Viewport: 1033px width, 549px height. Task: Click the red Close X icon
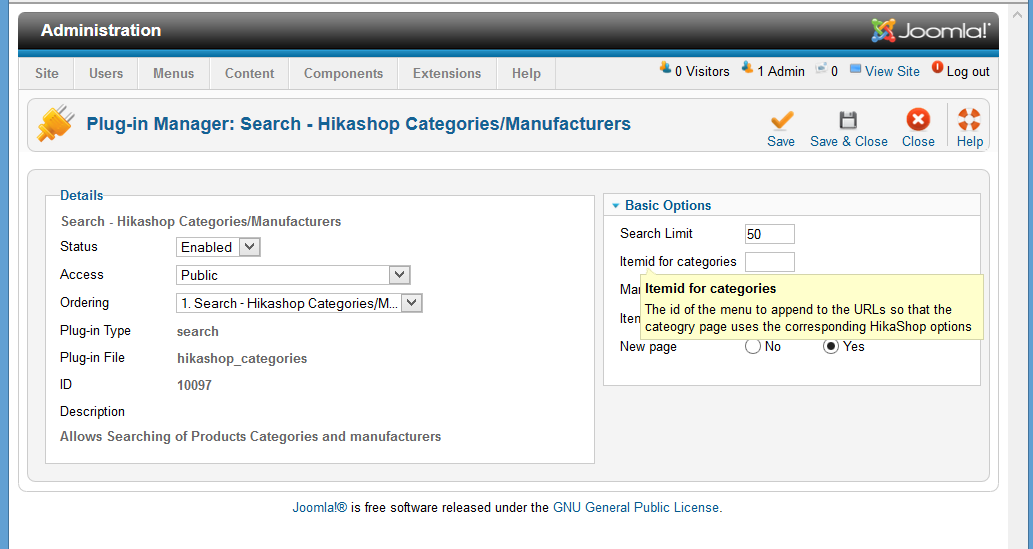coord(918,120)
